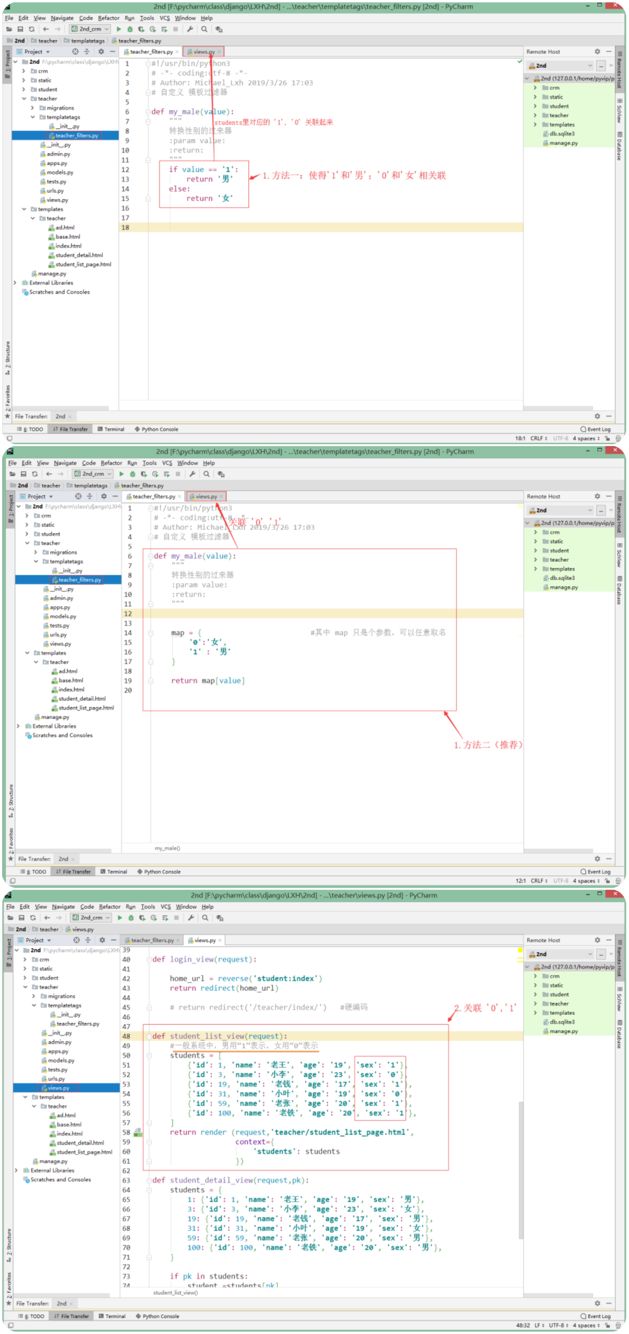The image size is (629, 1334).
Task: Collapse templatetags folder in top window project tree
Action: click(x=32, y=116)
